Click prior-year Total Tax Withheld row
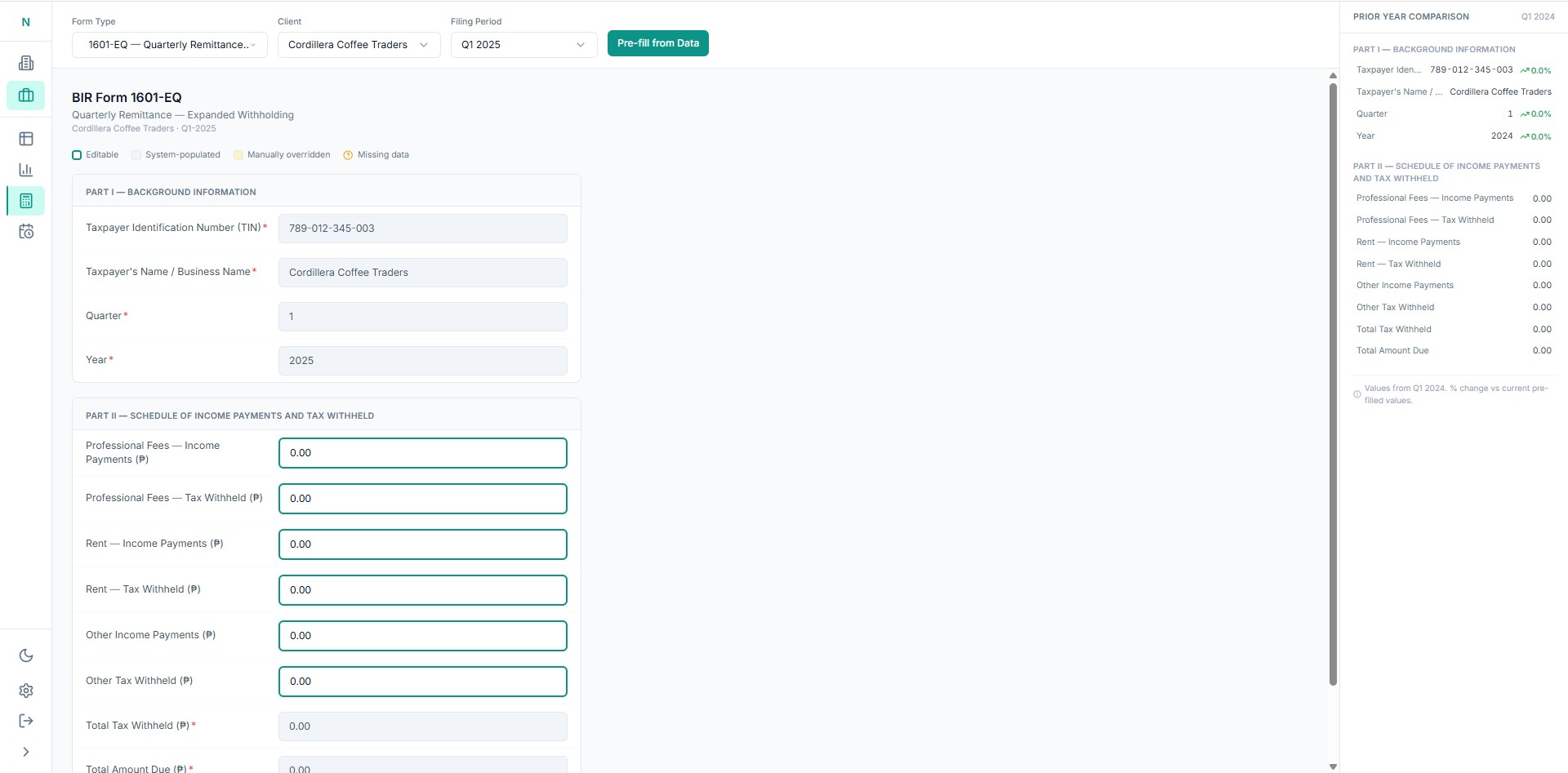 [1454, 330]
